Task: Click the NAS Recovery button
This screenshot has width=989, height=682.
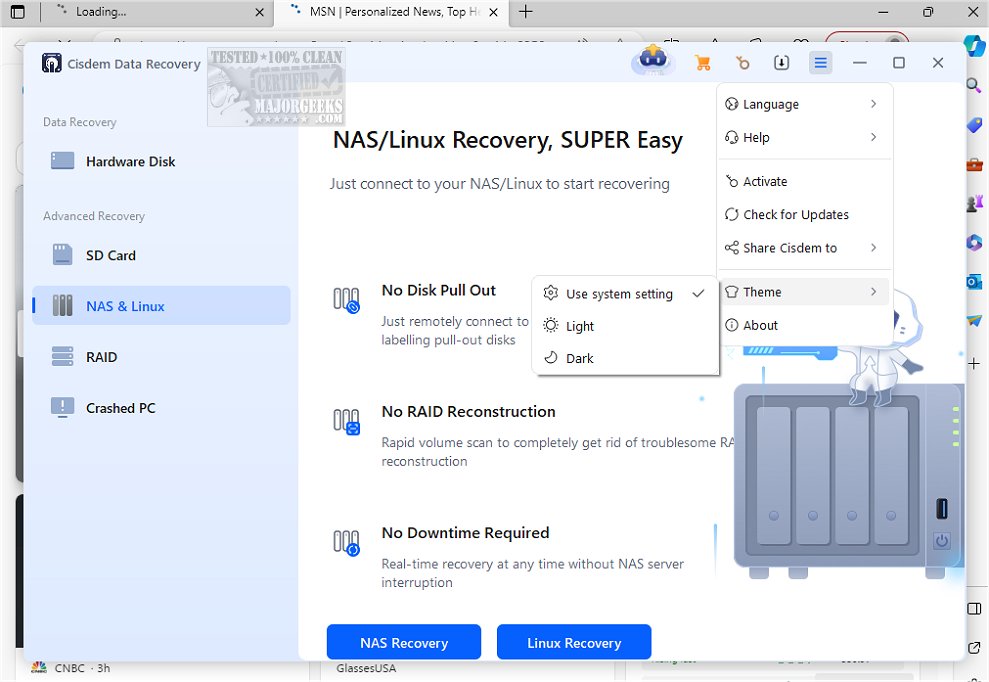Action: pyautogui.click(x=404, y=642)
